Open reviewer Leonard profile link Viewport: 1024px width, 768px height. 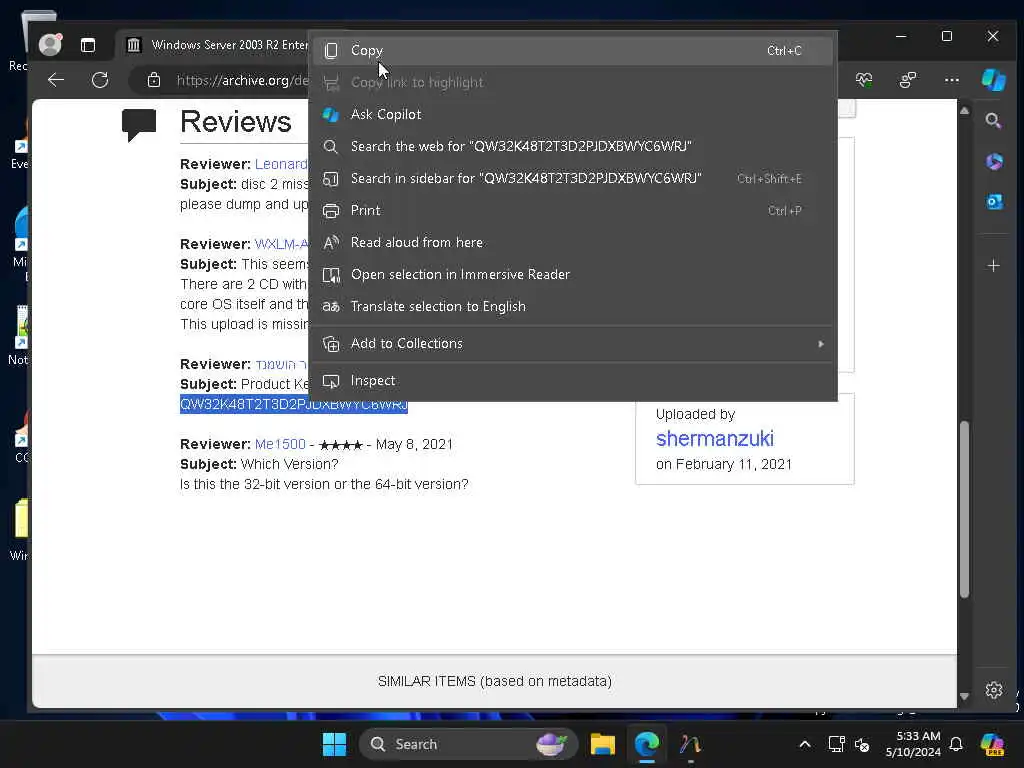tap(281, 164)
